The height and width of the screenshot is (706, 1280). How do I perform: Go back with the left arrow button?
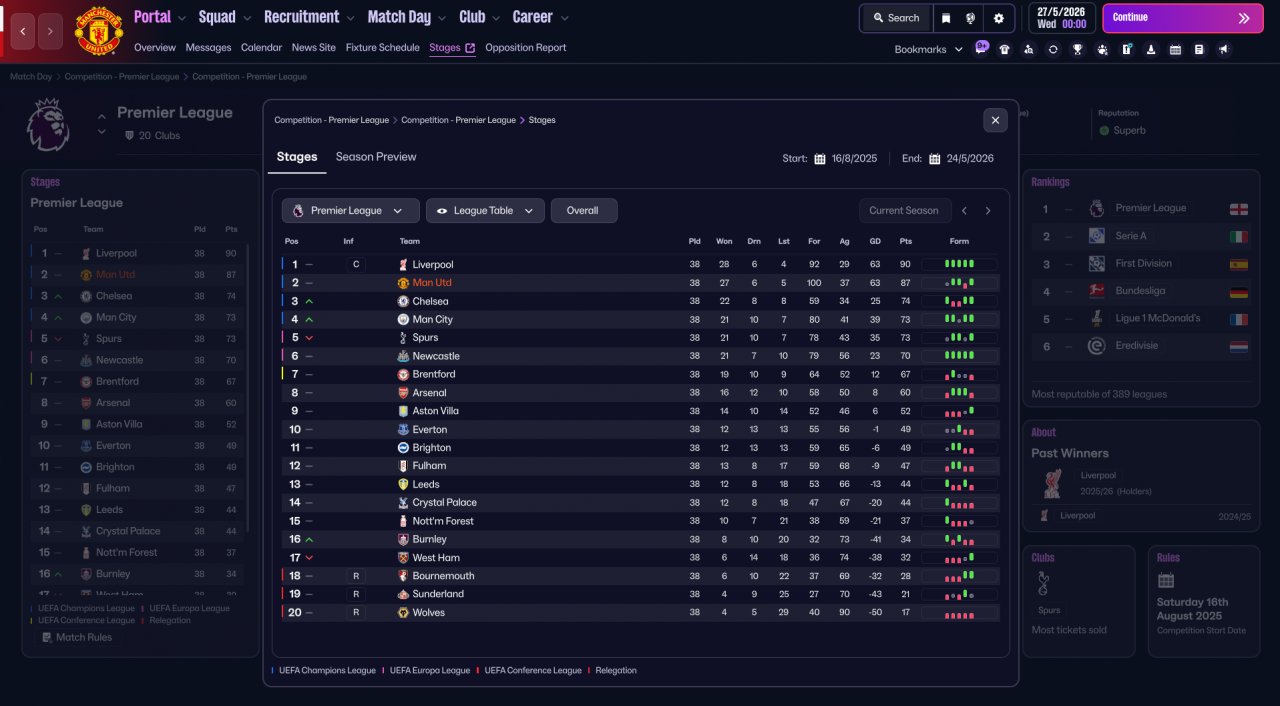point(22,32)
